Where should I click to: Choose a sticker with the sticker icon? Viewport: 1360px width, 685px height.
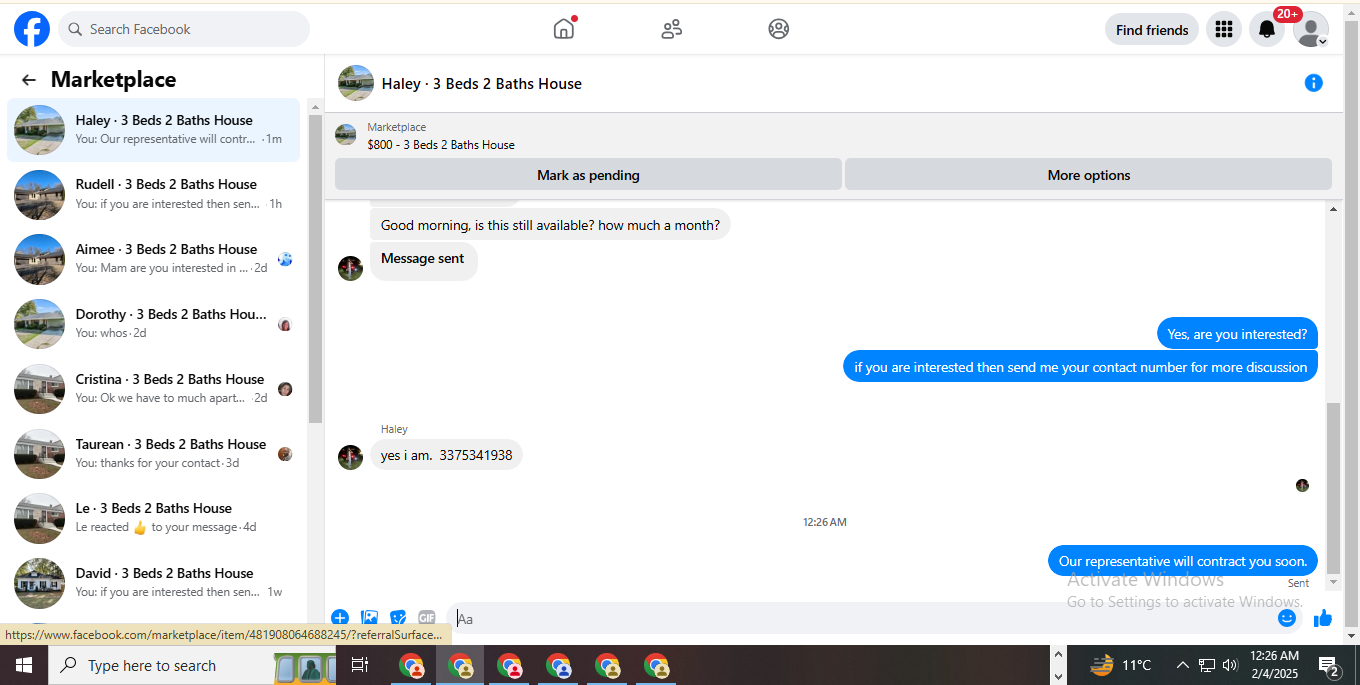(x=398, y=618)
